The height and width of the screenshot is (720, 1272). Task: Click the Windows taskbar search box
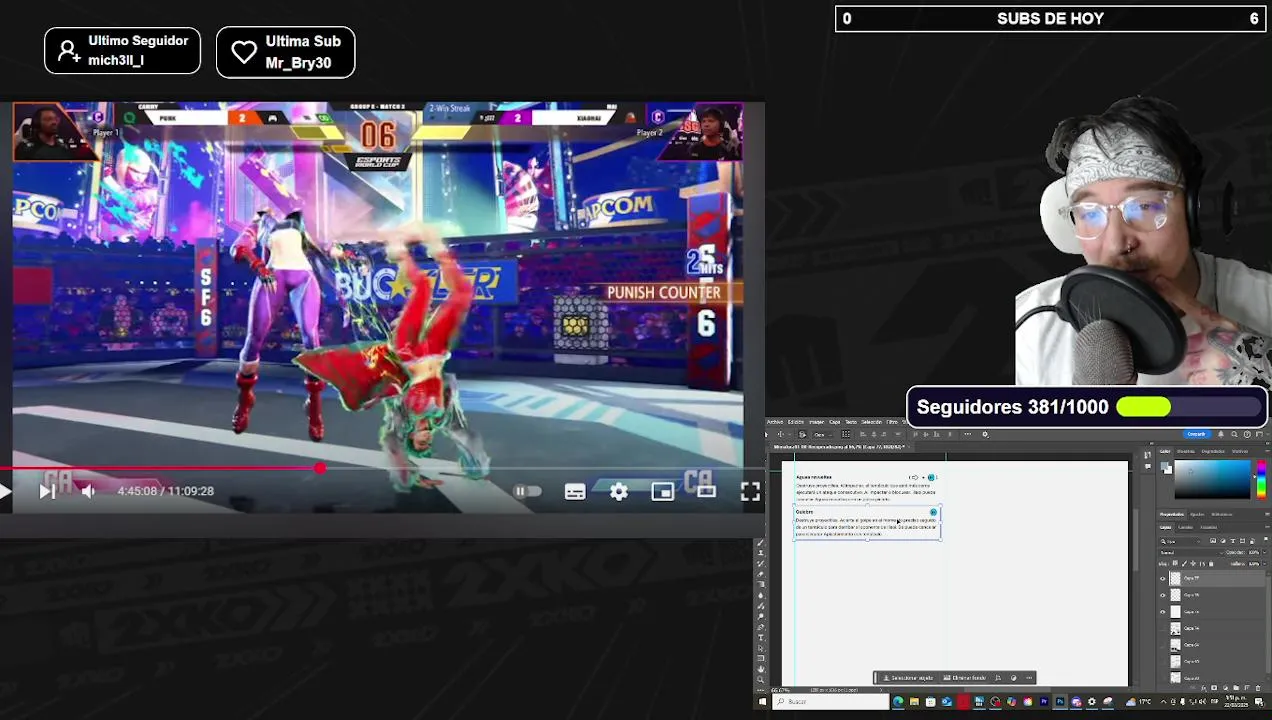click(831, 702)
